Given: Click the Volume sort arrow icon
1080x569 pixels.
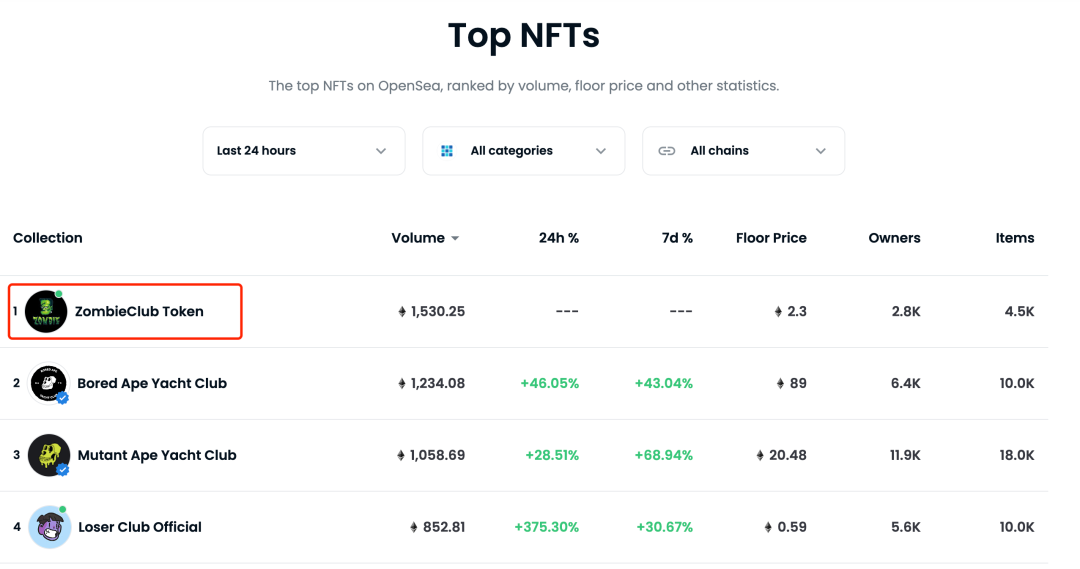Looking at the screenshot, I should (455, 239).
